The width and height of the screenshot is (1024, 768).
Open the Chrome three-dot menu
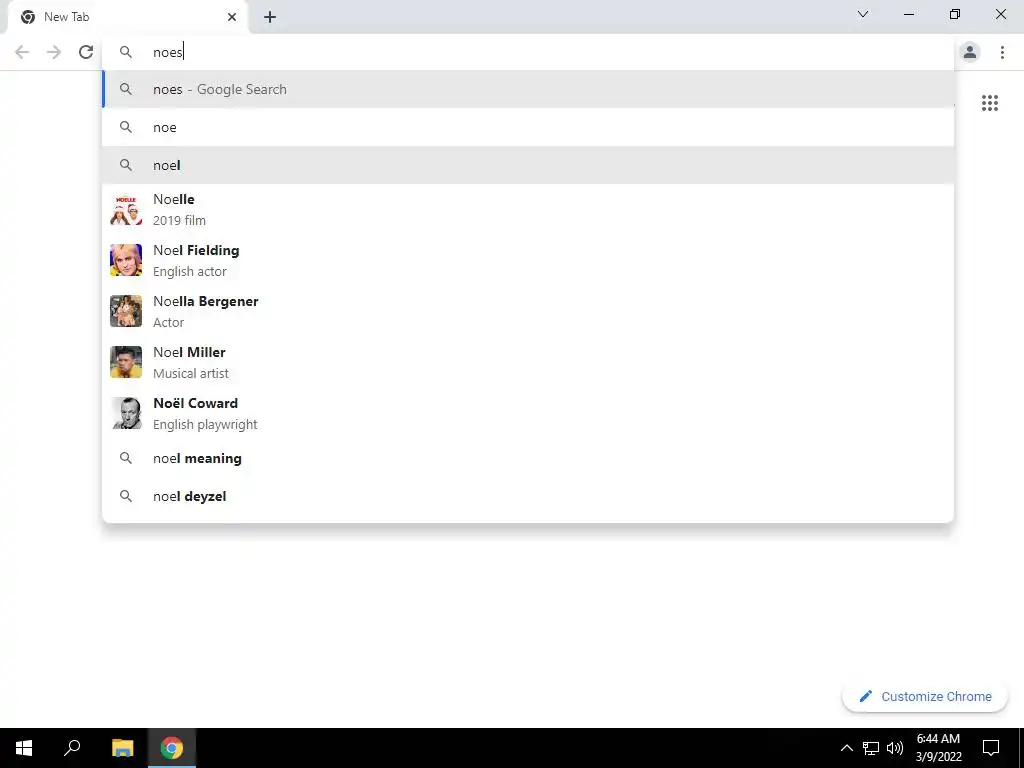coord(1002,52)
